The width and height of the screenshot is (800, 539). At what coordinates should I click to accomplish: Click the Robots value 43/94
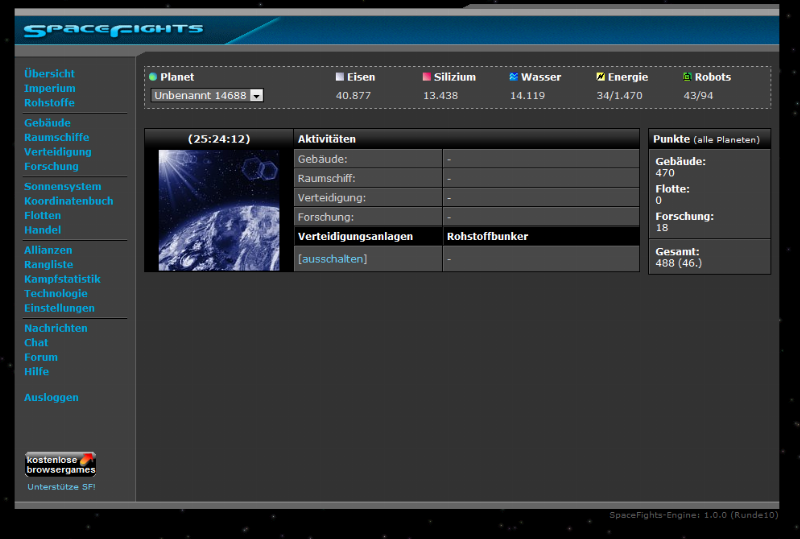(698, 95)
